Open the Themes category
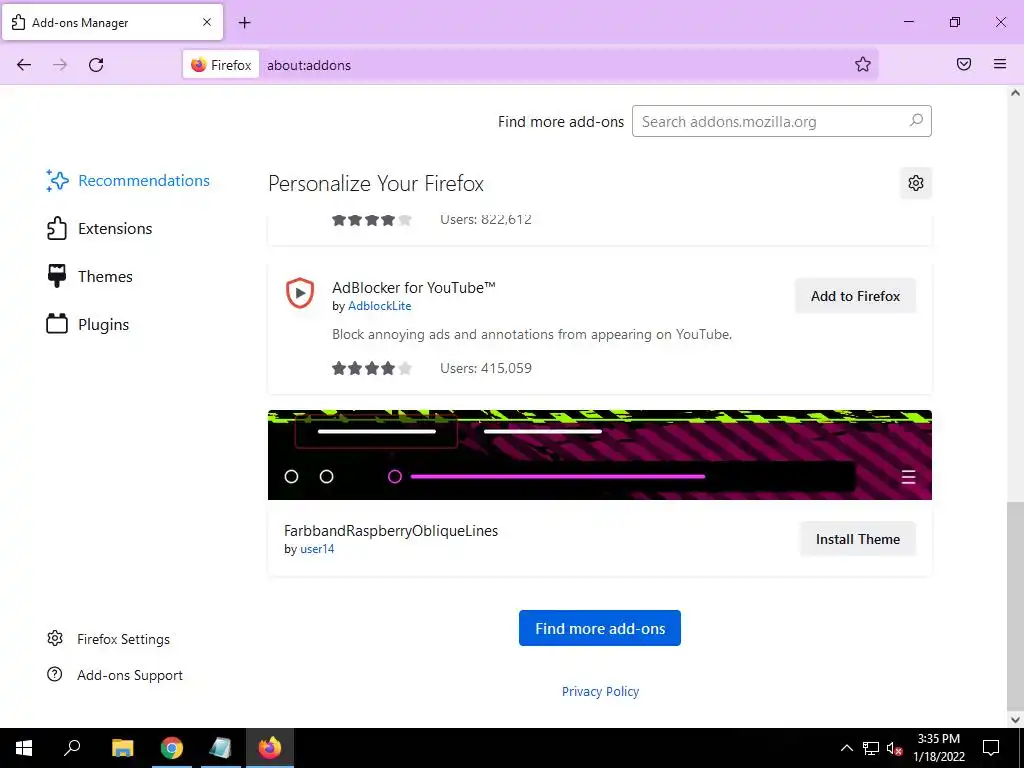This screenshot has height=768, width=1024. click(89, 277)
